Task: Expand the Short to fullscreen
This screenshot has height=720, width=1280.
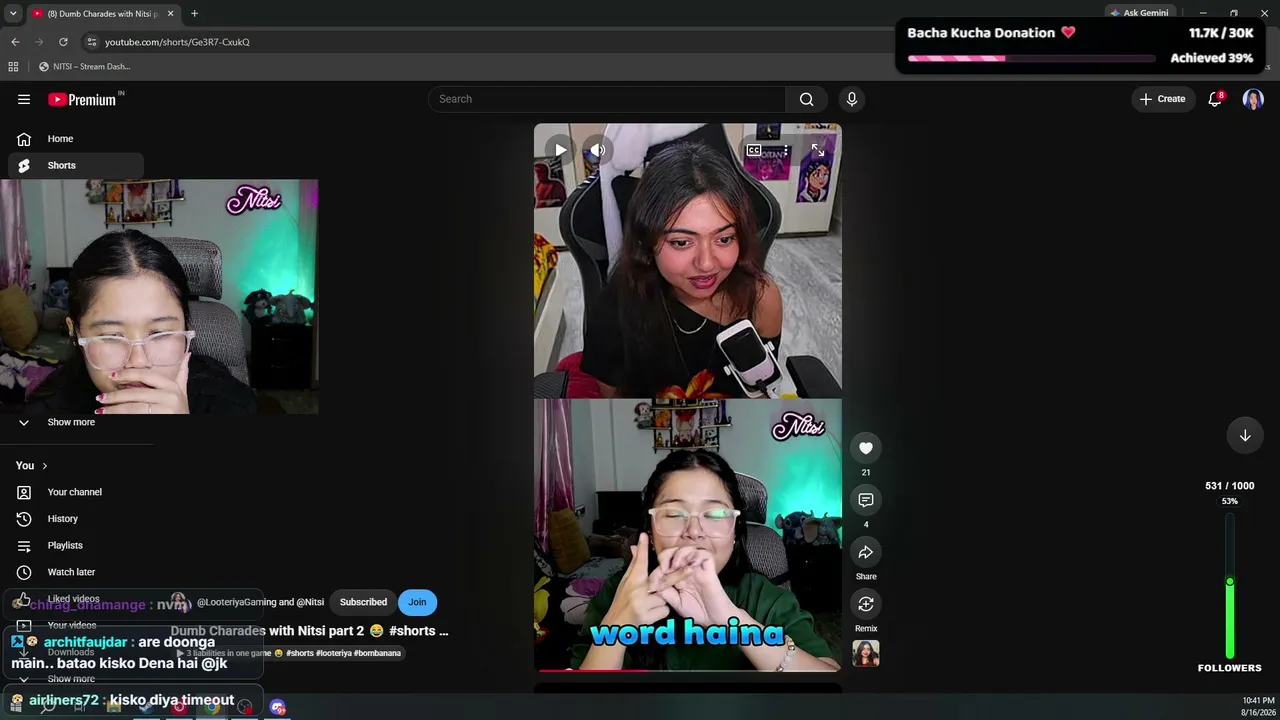Action: (818, 150)
